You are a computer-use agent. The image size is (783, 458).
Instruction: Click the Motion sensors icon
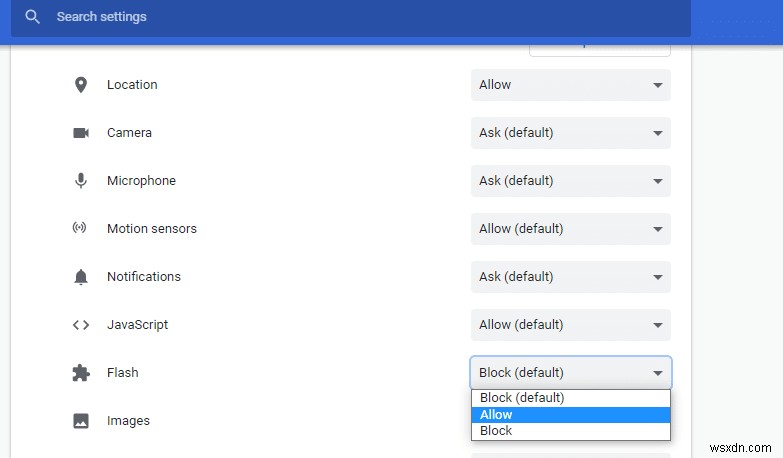point(81,229)
